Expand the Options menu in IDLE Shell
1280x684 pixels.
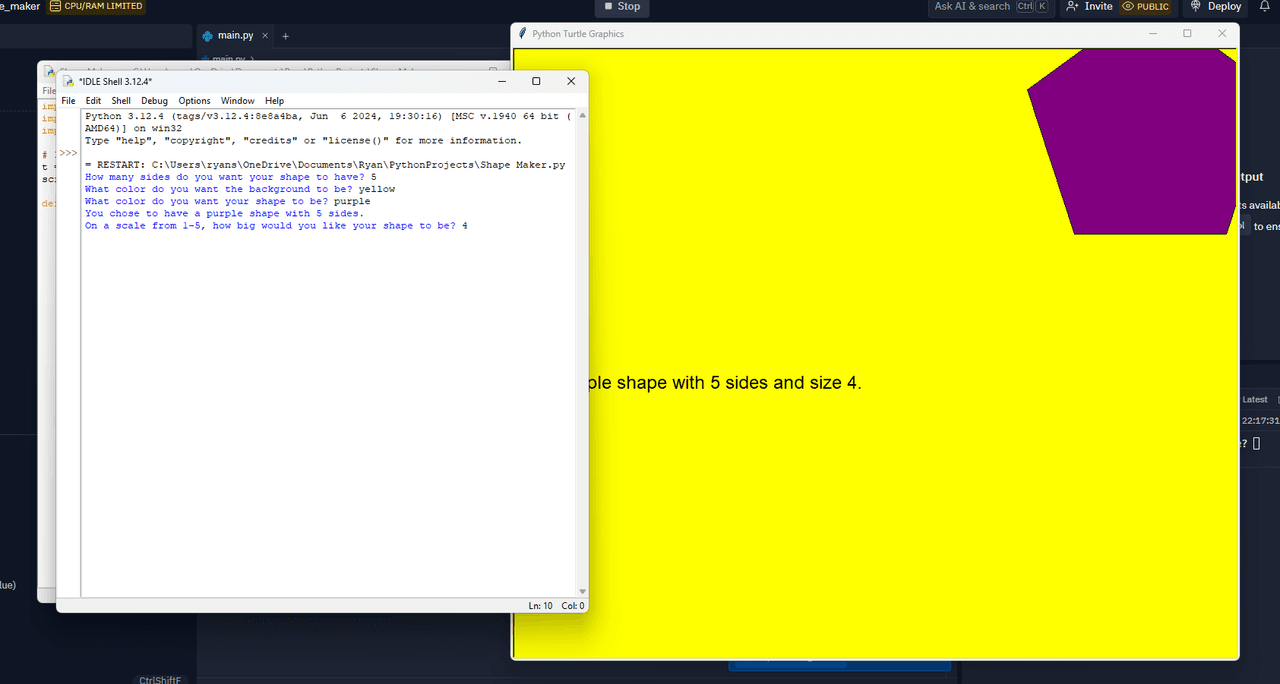(x=194, y=101)
